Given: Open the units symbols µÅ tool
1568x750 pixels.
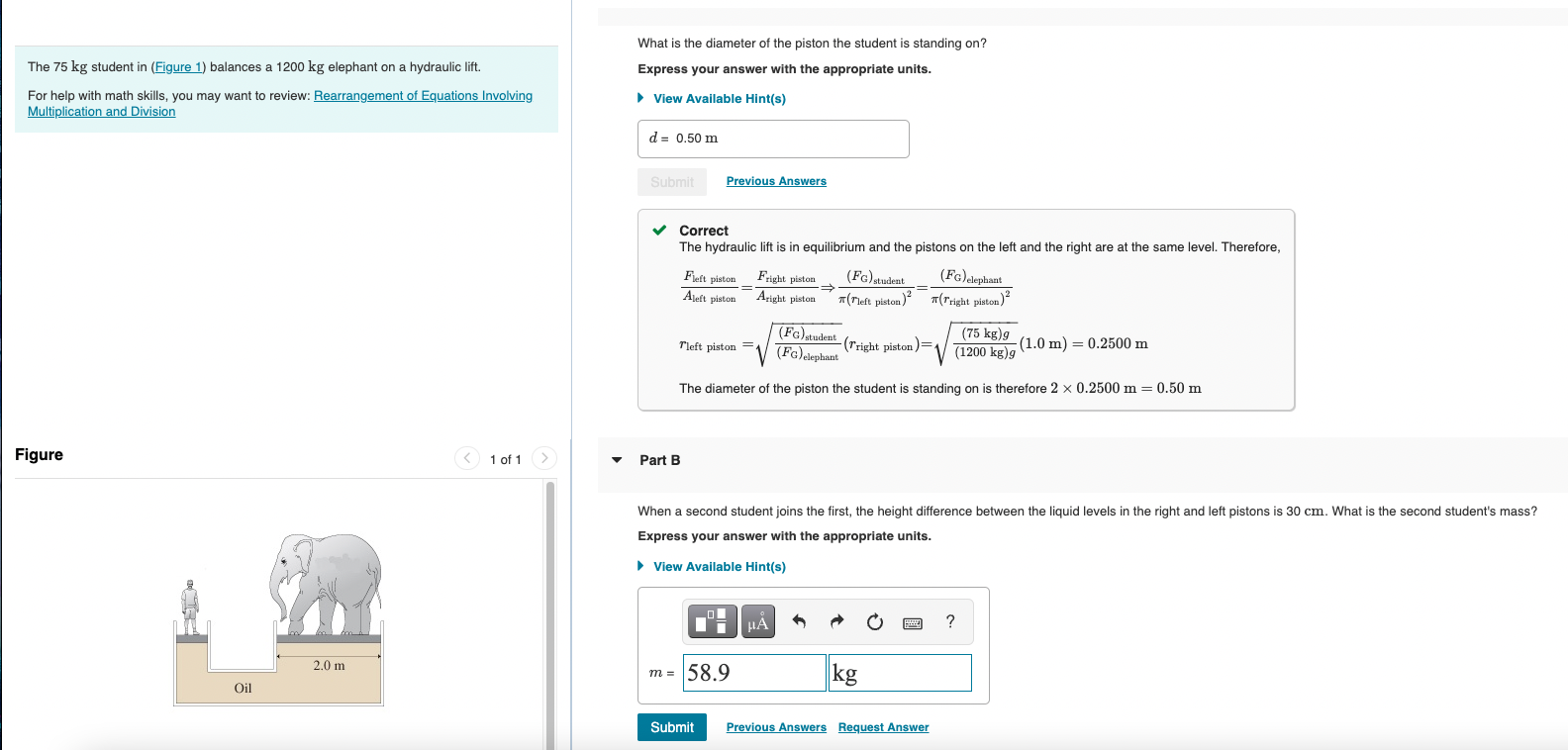Looking at the screenshot, I should [x=758, y=621].
